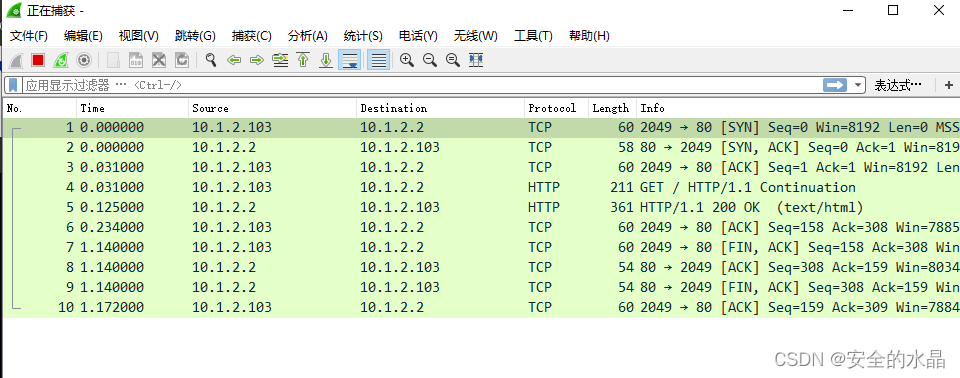The height and width of the screenshot is (378, 960).
Task: Select packet 7 FIN, ACK Seq=158 row
Action: (481, 247)
